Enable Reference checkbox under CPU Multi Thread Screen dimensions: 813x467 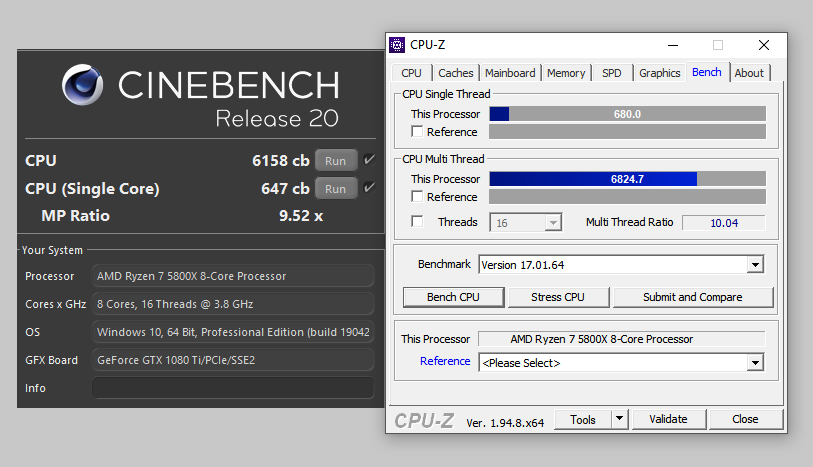point(417,196)
